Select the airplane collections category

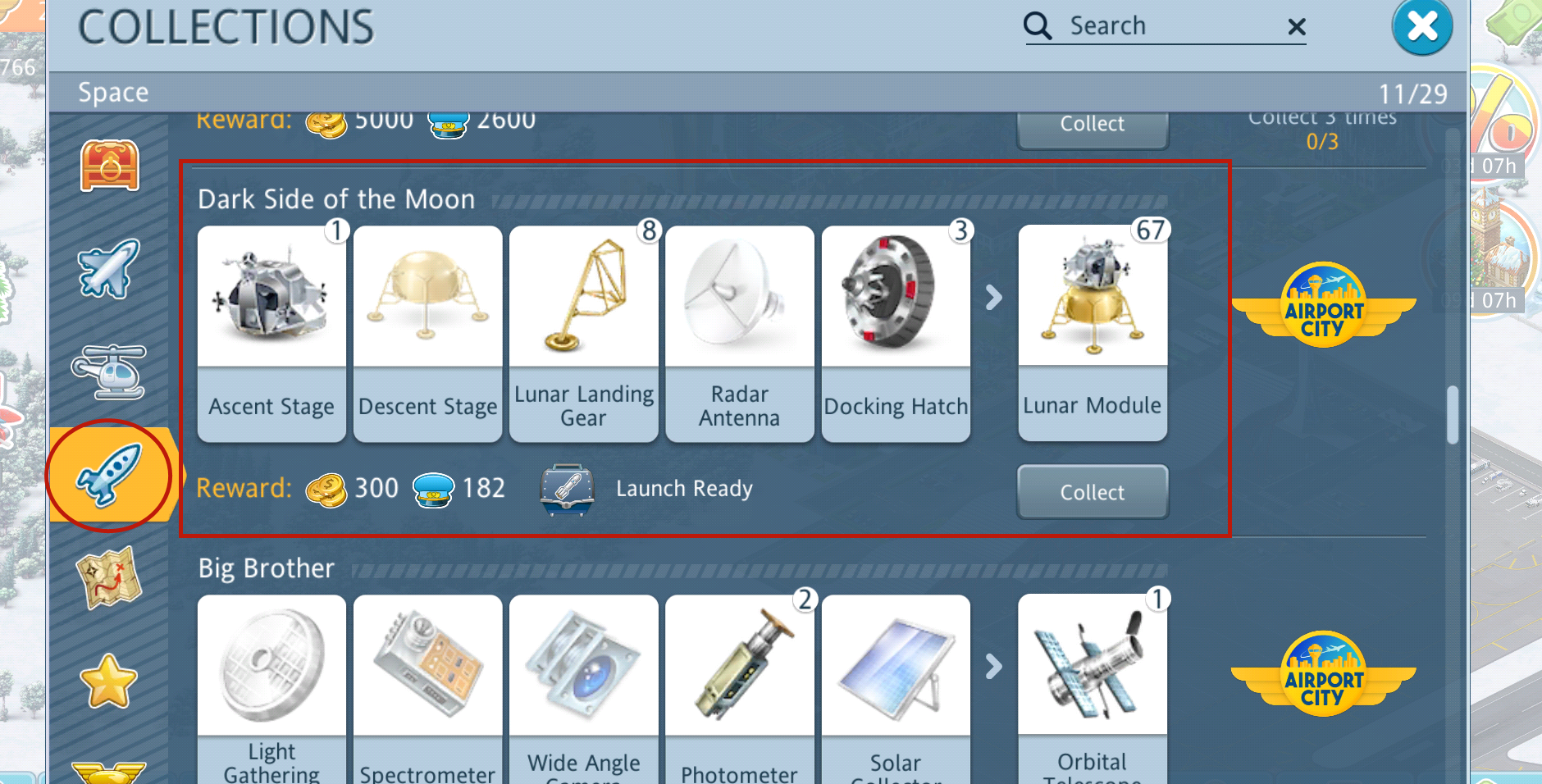coord(108,268)
